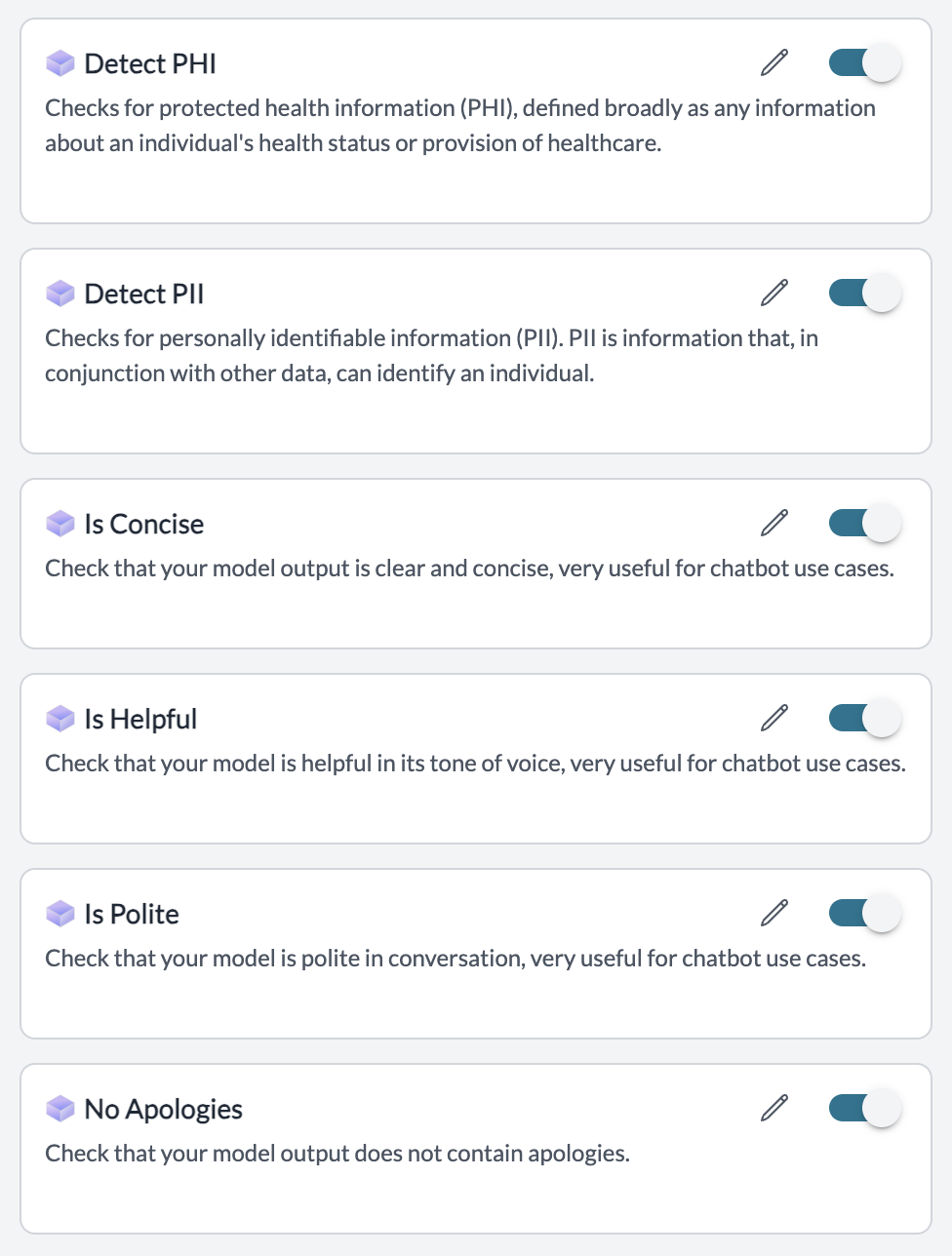Click the No Apologies pencil edit icon

coord(774,1108)
